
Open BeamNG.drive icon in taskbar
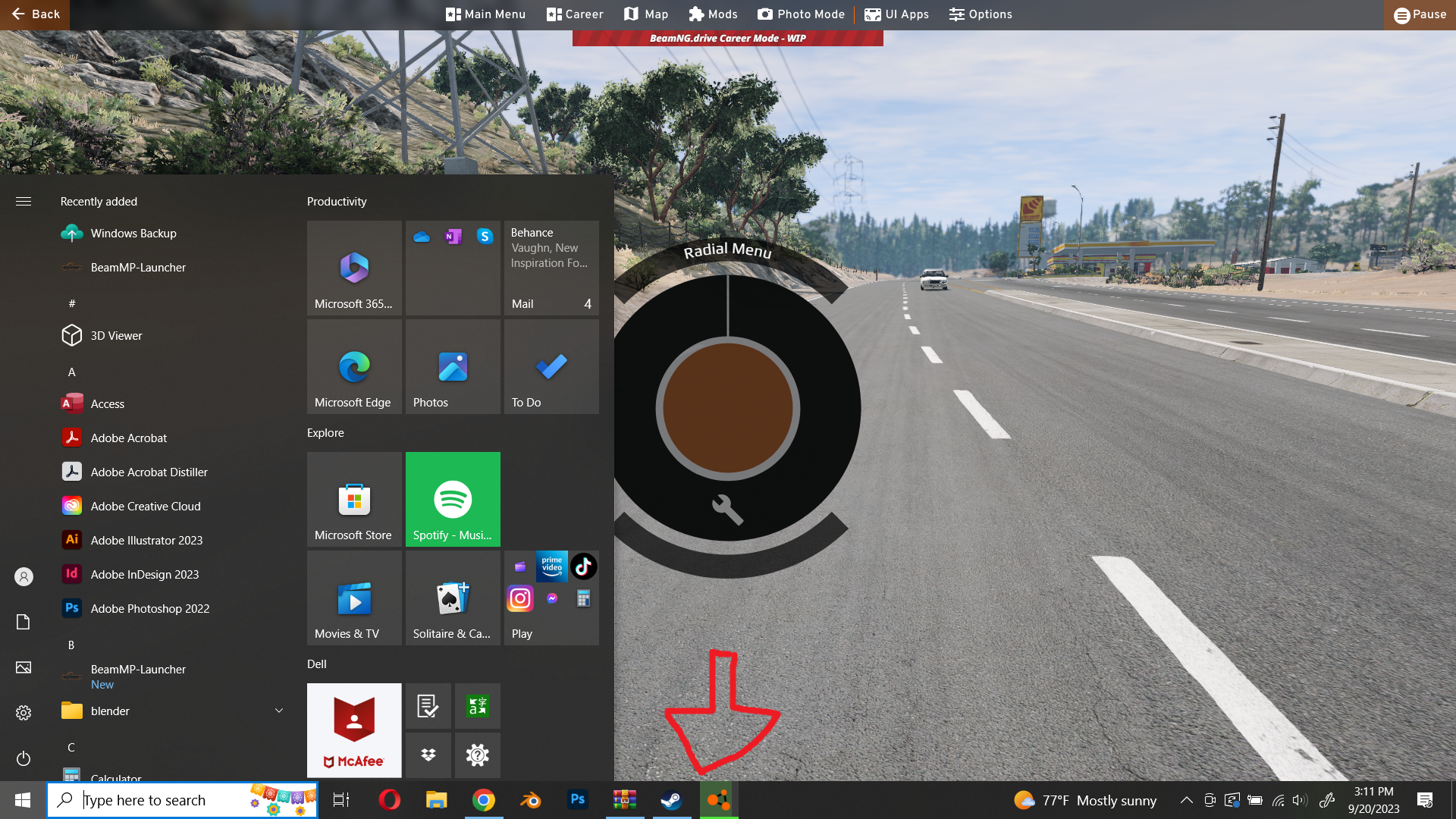tap(718, 799)
